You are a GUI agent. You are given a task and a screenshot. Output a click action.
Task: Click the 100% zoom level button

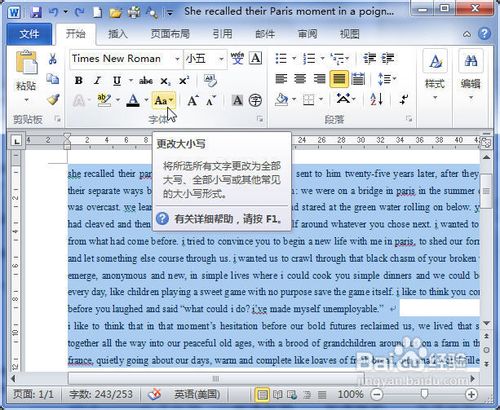point(350,395)
